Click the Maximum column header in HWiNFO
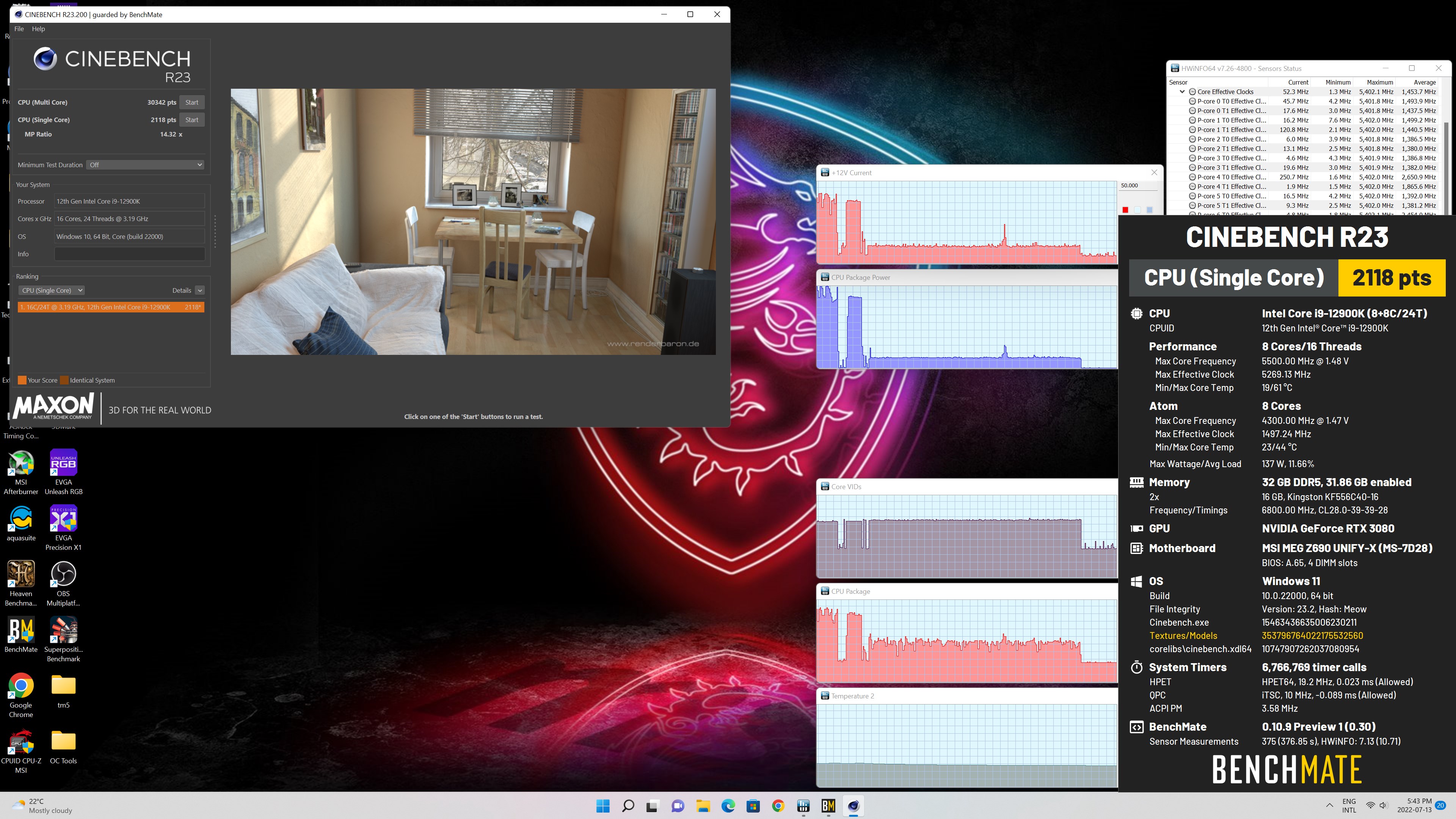This screenshot has height=819, width=1456. click(1380, 83)
